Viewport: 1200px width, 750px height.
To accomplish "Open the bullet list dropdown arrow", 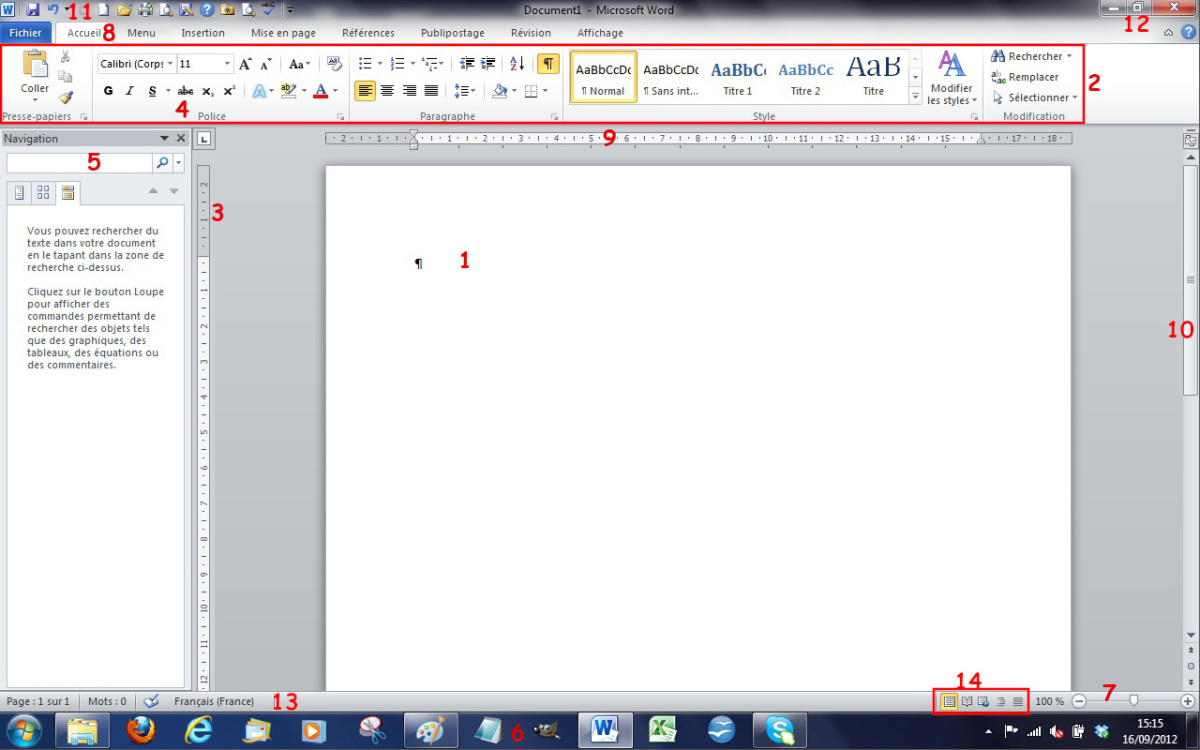I will pyautogui.click(x=380, y=64).
